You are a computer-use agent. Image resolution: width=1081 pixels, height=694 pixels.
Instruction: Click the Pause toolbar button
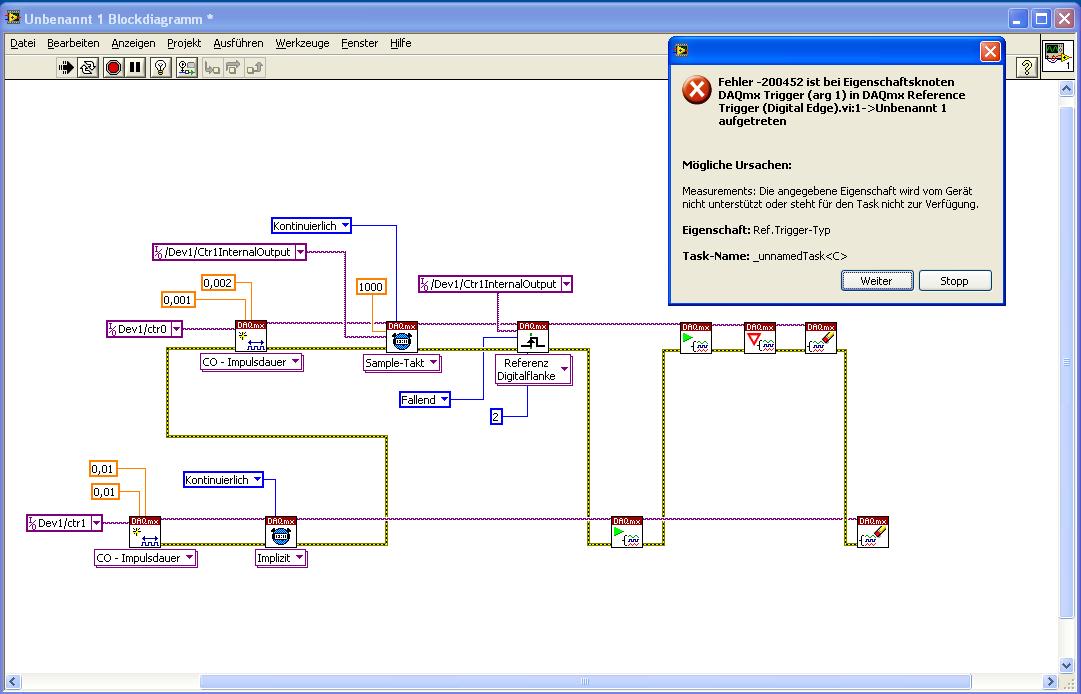click(x=135, y=68)
